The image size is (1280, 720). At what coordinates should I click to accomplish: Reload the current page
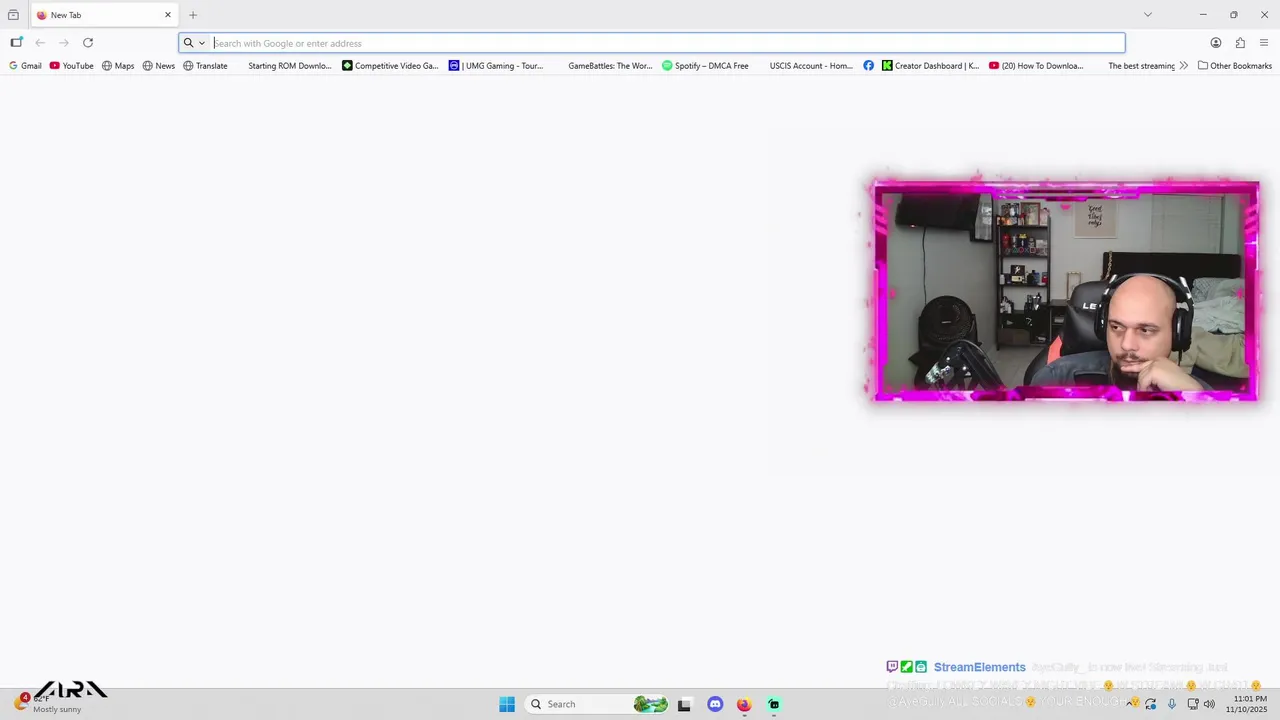[88, 43]
